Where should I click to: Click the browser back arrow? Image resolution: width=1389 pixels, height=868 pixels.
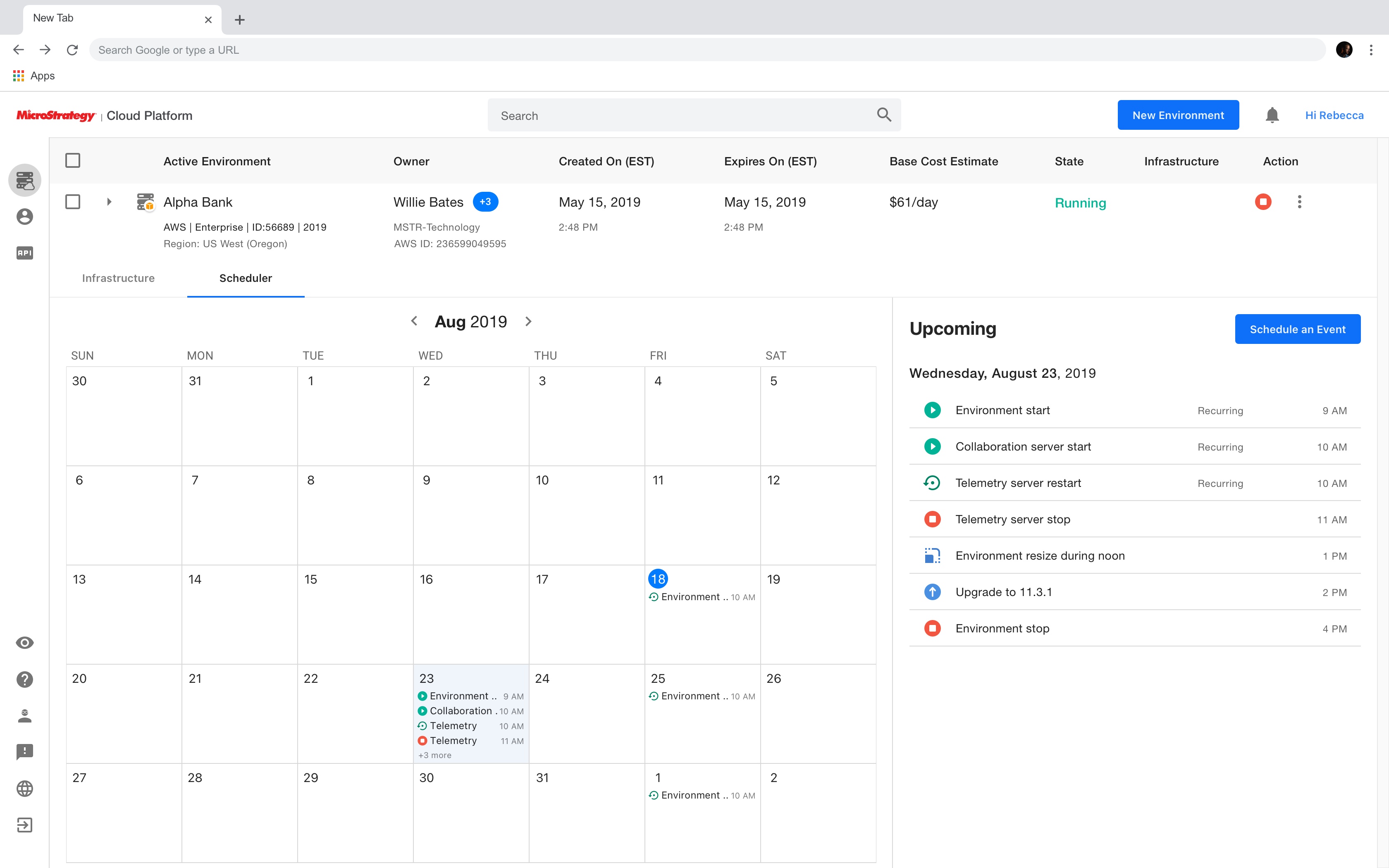pos(18,50)
